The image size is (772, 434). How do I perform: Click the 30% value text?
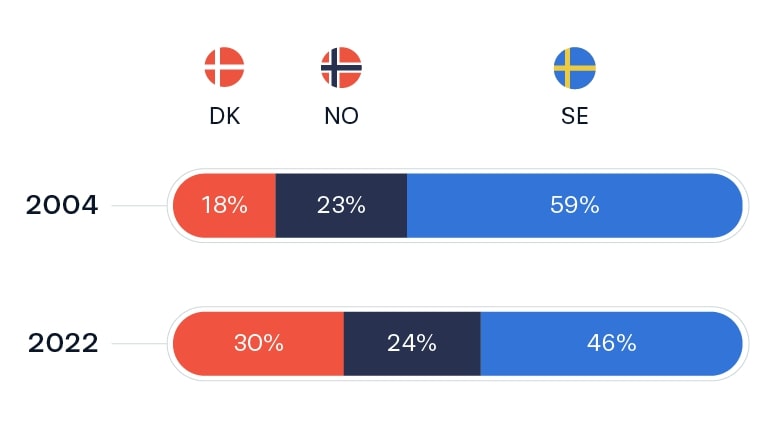click(x=259, y=343)
